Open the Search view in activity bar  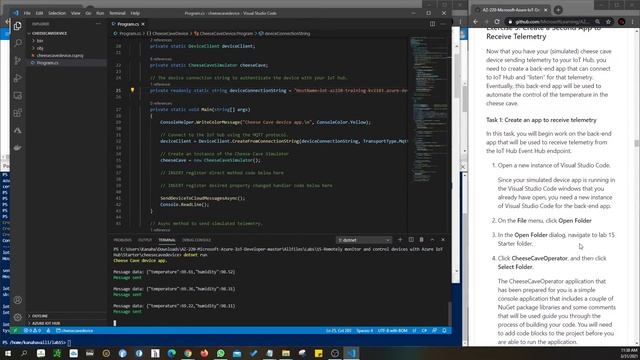pyautogui.click(x=18, y=43)
